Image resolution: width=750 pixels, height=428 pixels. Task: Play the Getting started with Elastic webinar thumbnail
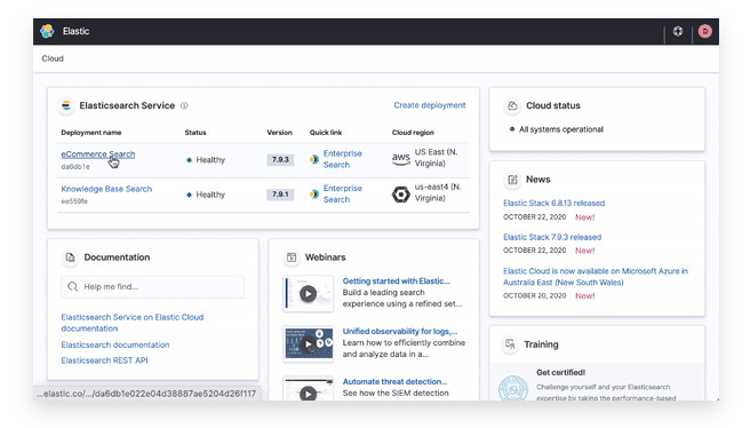coord(308,294)
